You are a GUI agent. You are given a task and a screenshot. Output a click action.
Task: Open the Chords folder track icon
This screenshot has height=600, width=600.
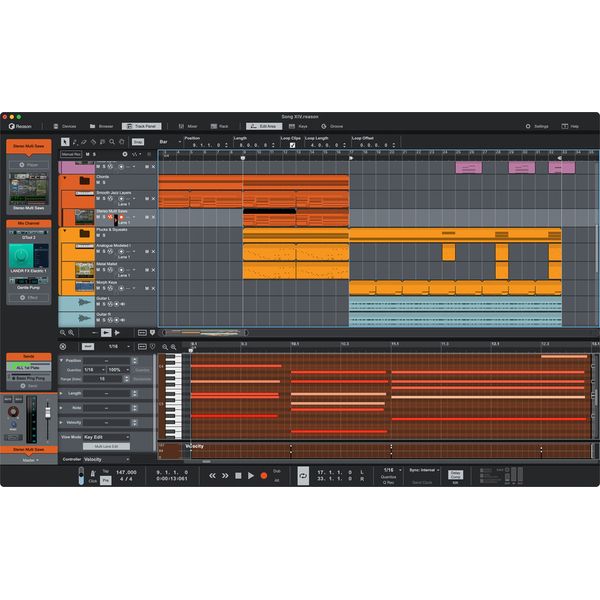click(x=85, y=181)
